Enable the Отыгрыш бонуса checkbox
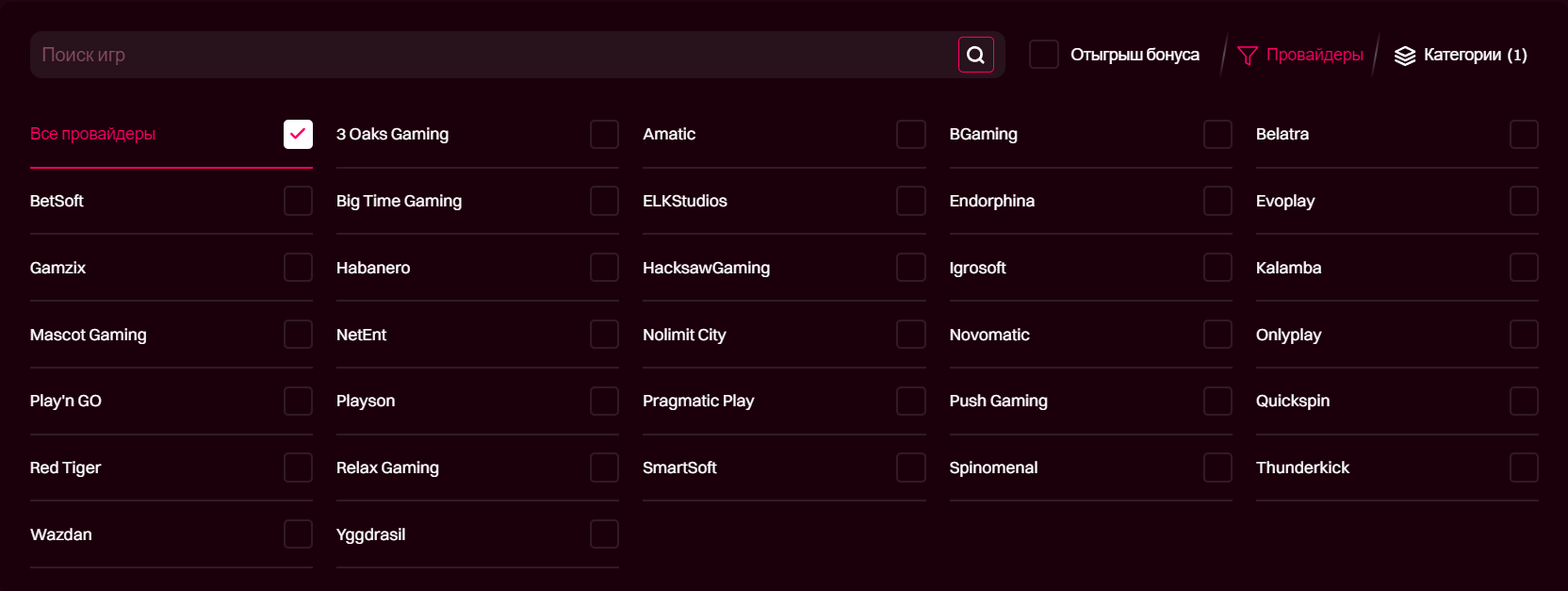 1043,55
